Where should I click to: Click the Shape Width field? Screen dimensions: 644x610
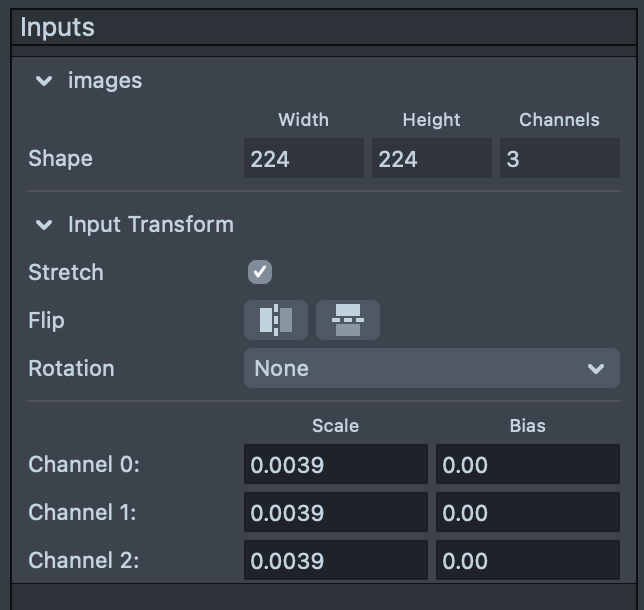click(x=303, y=159)
